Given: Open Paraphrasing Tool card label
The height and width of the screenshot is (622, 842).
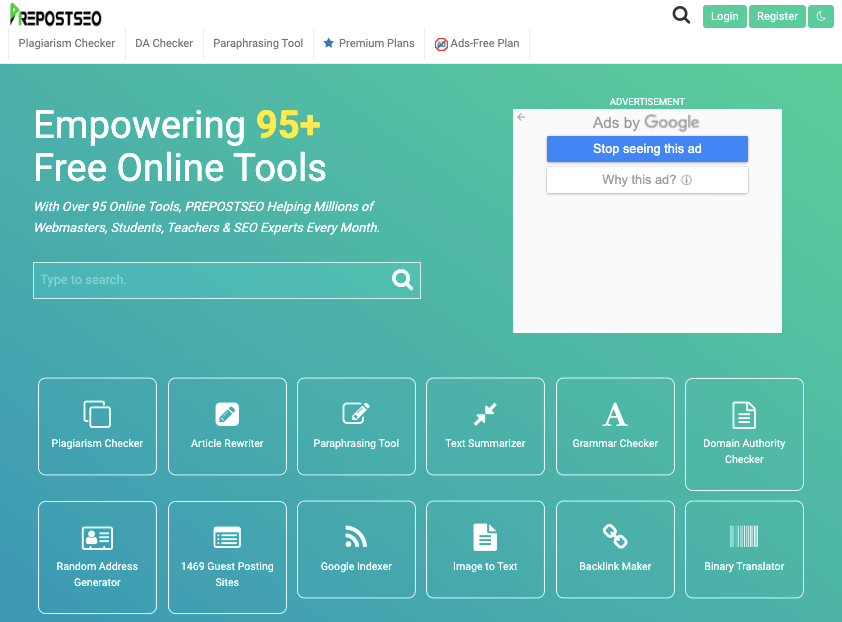Looking at the screenshot, I should pyautogui.click(x=356, y=444).
